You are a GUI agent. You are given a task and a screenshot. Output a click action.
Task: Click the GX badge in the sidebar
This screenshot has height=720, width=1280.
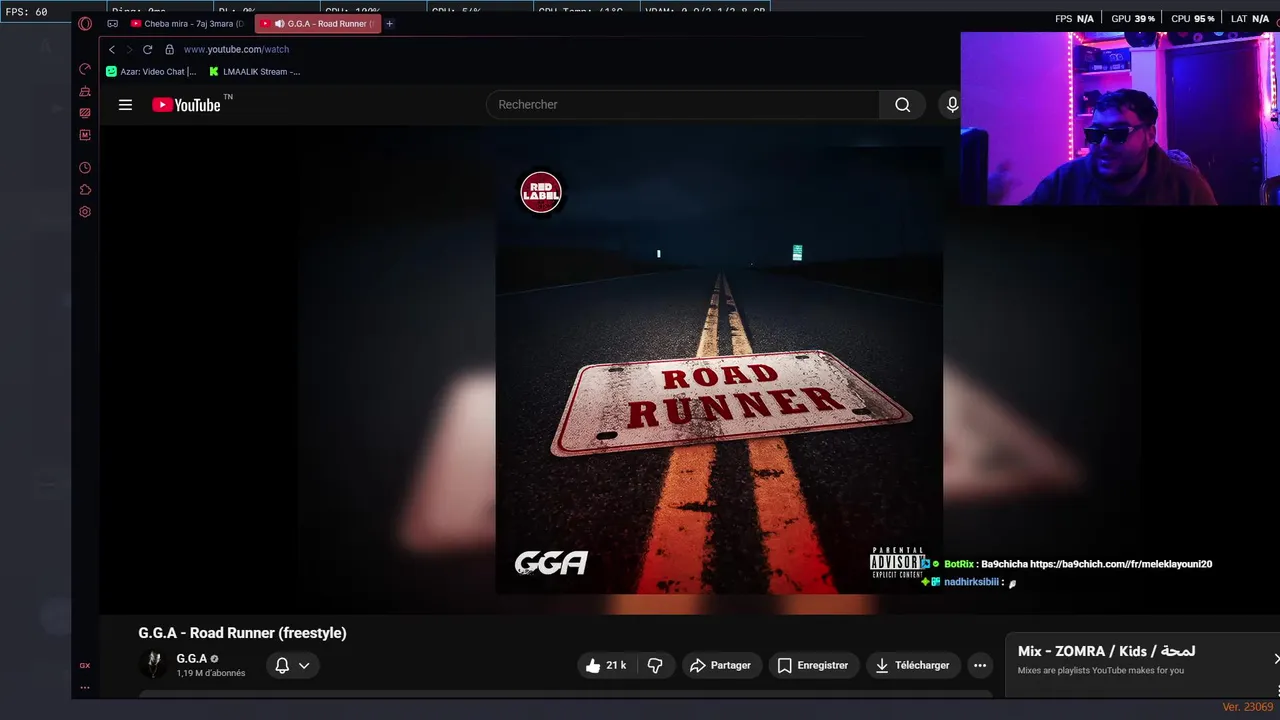85,665
